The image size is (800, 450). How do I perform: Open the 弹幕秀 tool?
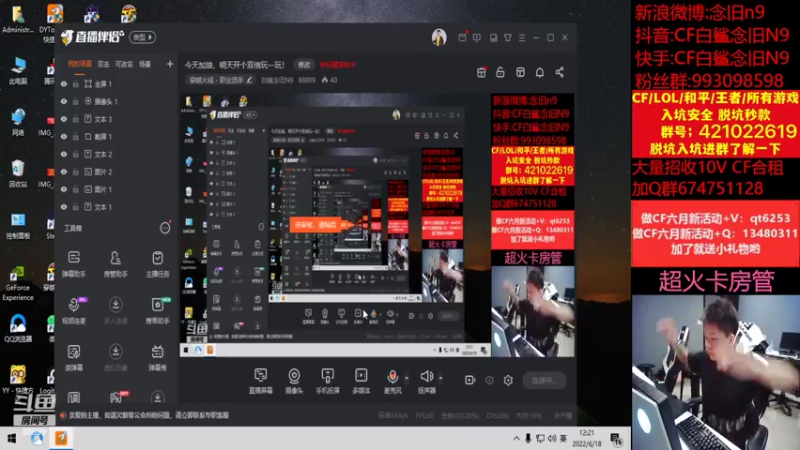[158, 357]
